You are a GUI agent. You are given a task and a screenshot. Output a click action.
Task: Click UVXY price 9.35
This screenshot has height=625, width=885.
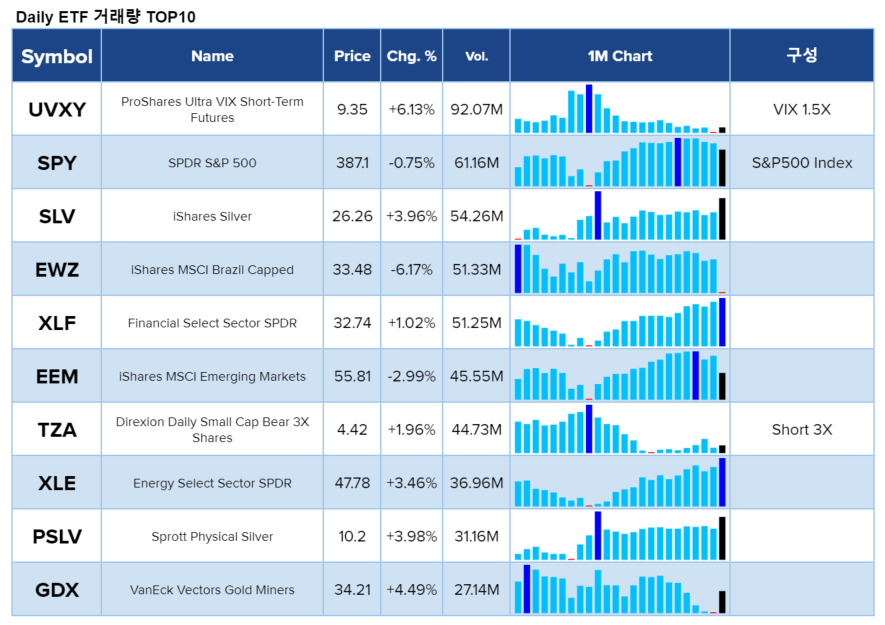coord(352,110)
